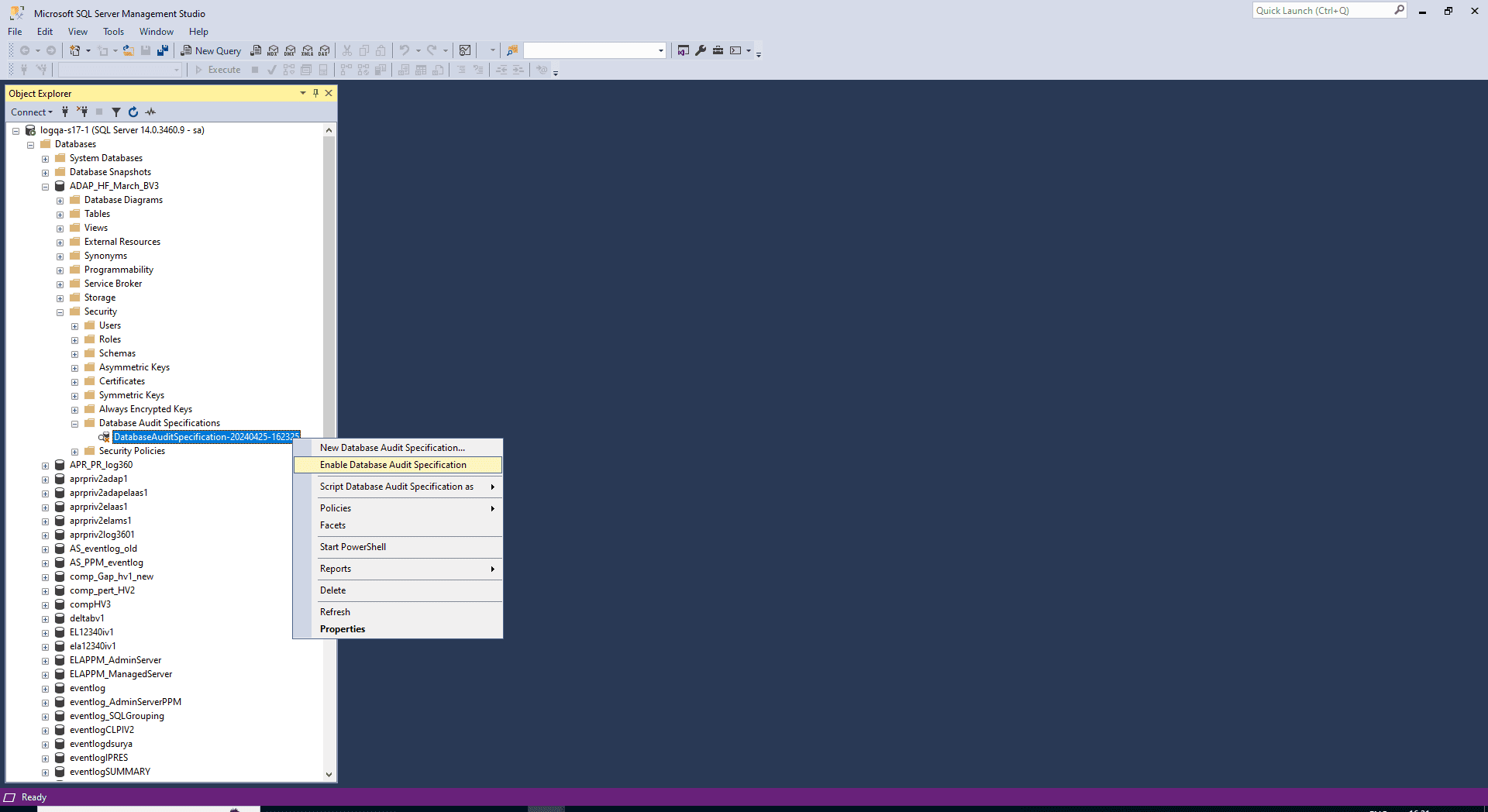This screenshot has width=1488, height=812.
Task: Open the File menu
Action: (15, 32)
